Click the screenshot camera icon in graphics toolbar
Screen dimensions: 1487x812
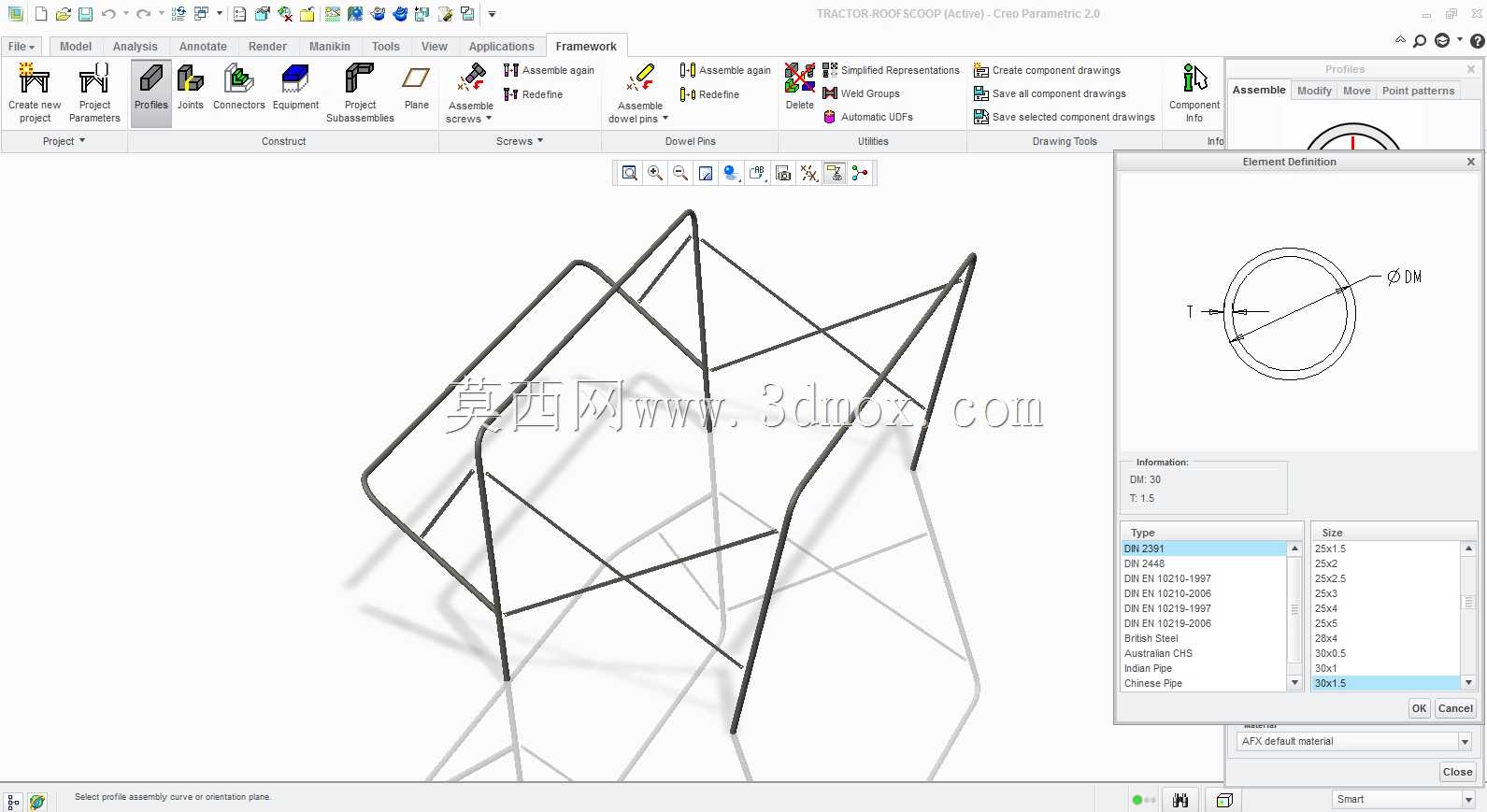pyautogui.click(x=783, y=173)
